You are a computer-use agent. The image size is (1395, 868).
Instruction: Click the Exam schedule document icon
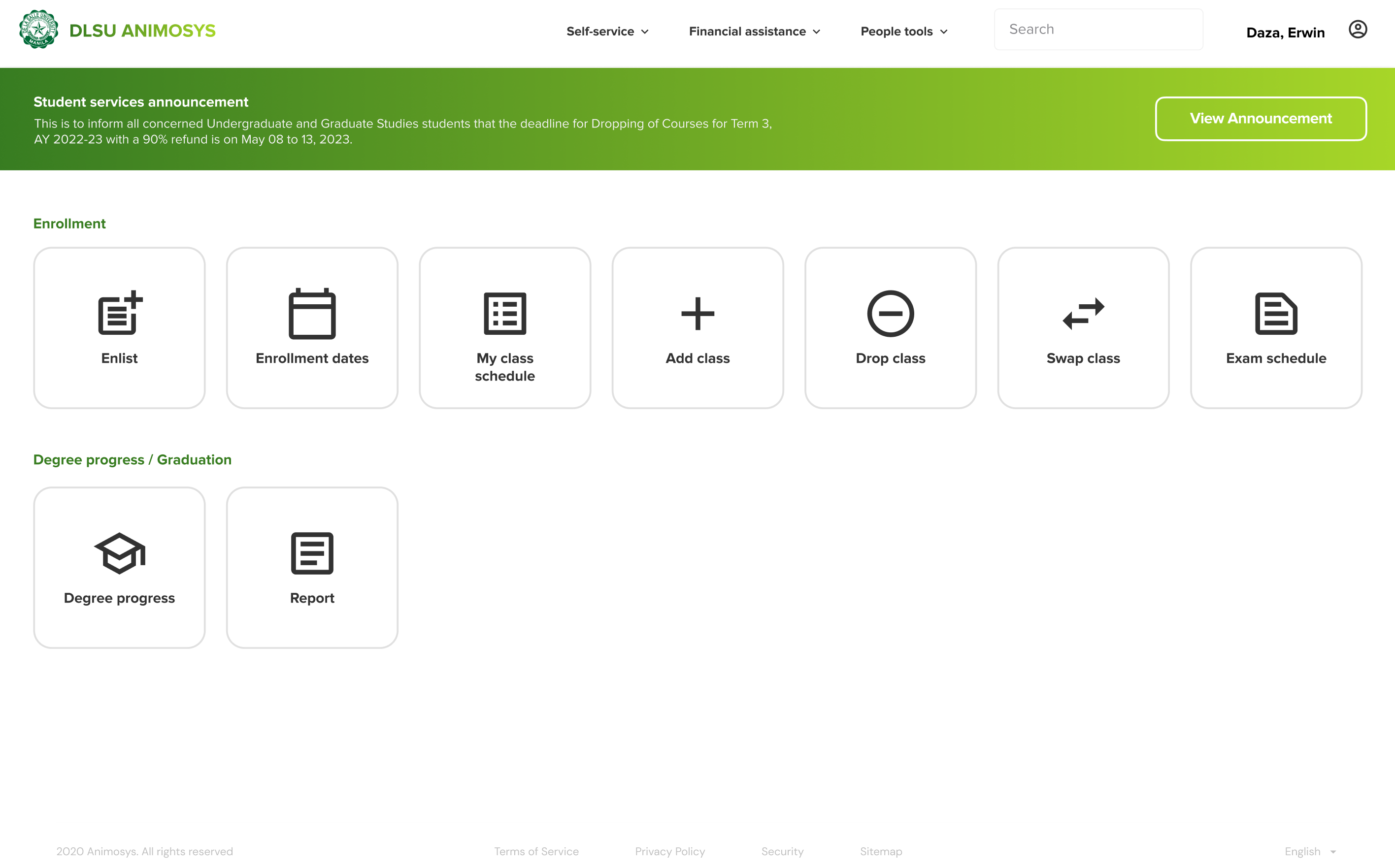[x=1275, y=314]
